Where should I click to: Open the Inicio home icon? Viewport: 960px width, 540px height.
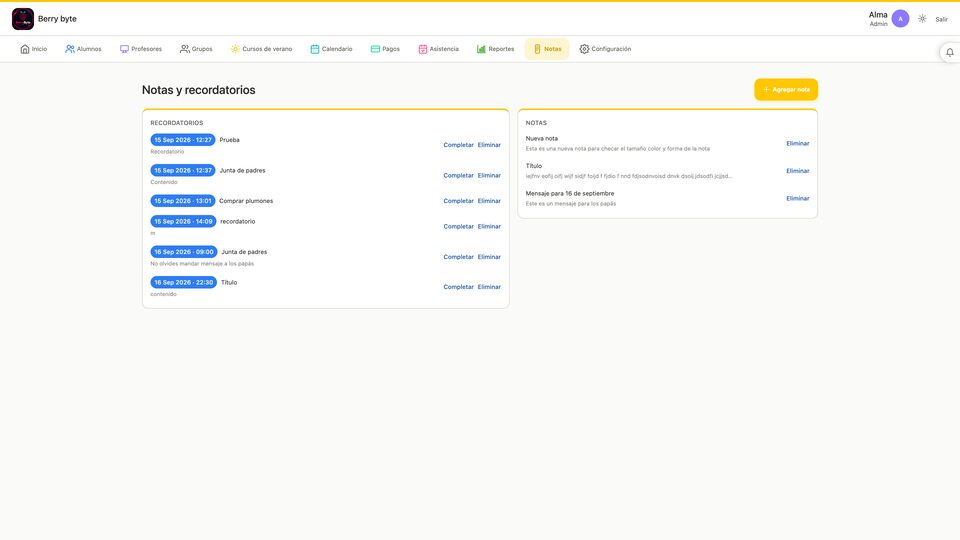point(25,49)
